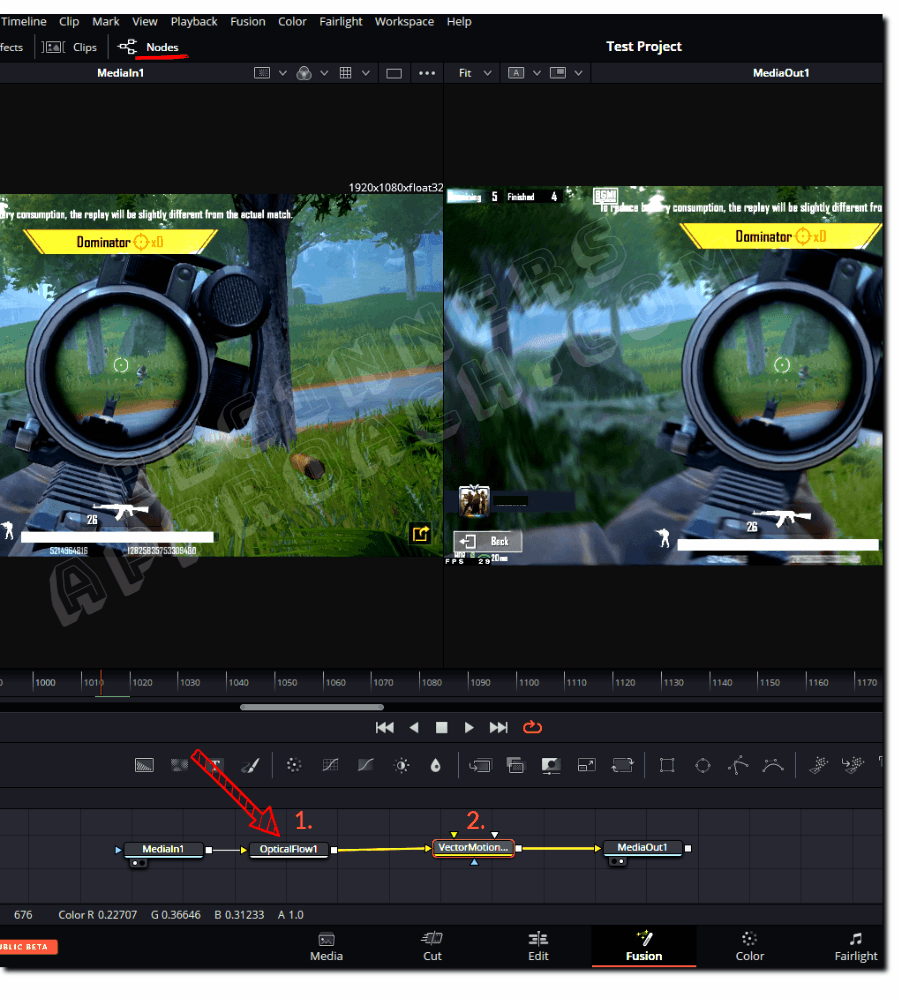This screenshot has height=1000, width=900.
Task: Enable loop playback in transport controls
Action: point(532,727)
